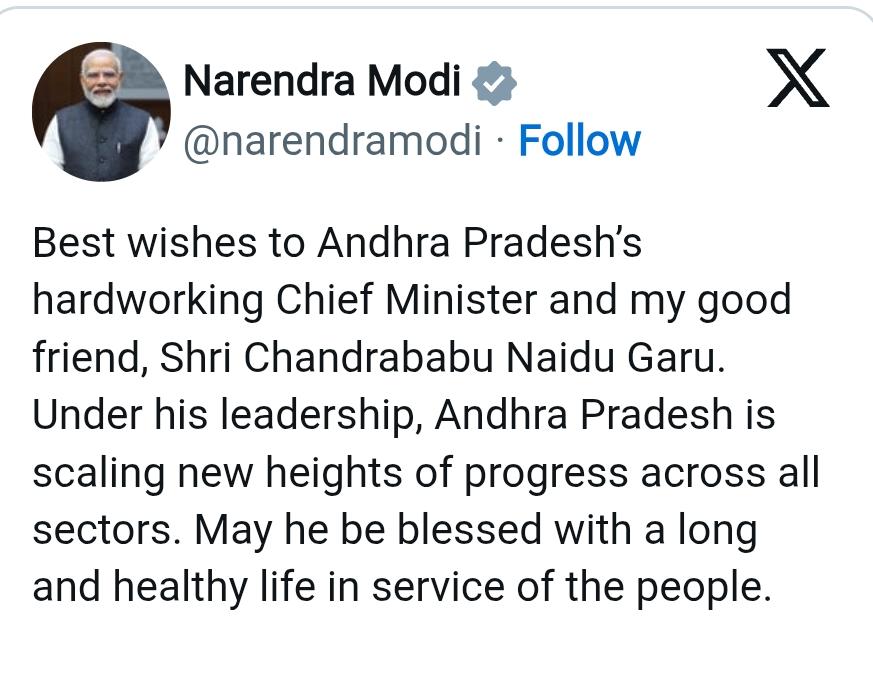The width and height of the screenshot is (873, 674).
Task: Click the Follow link
Action: click(x=579, y=141)
